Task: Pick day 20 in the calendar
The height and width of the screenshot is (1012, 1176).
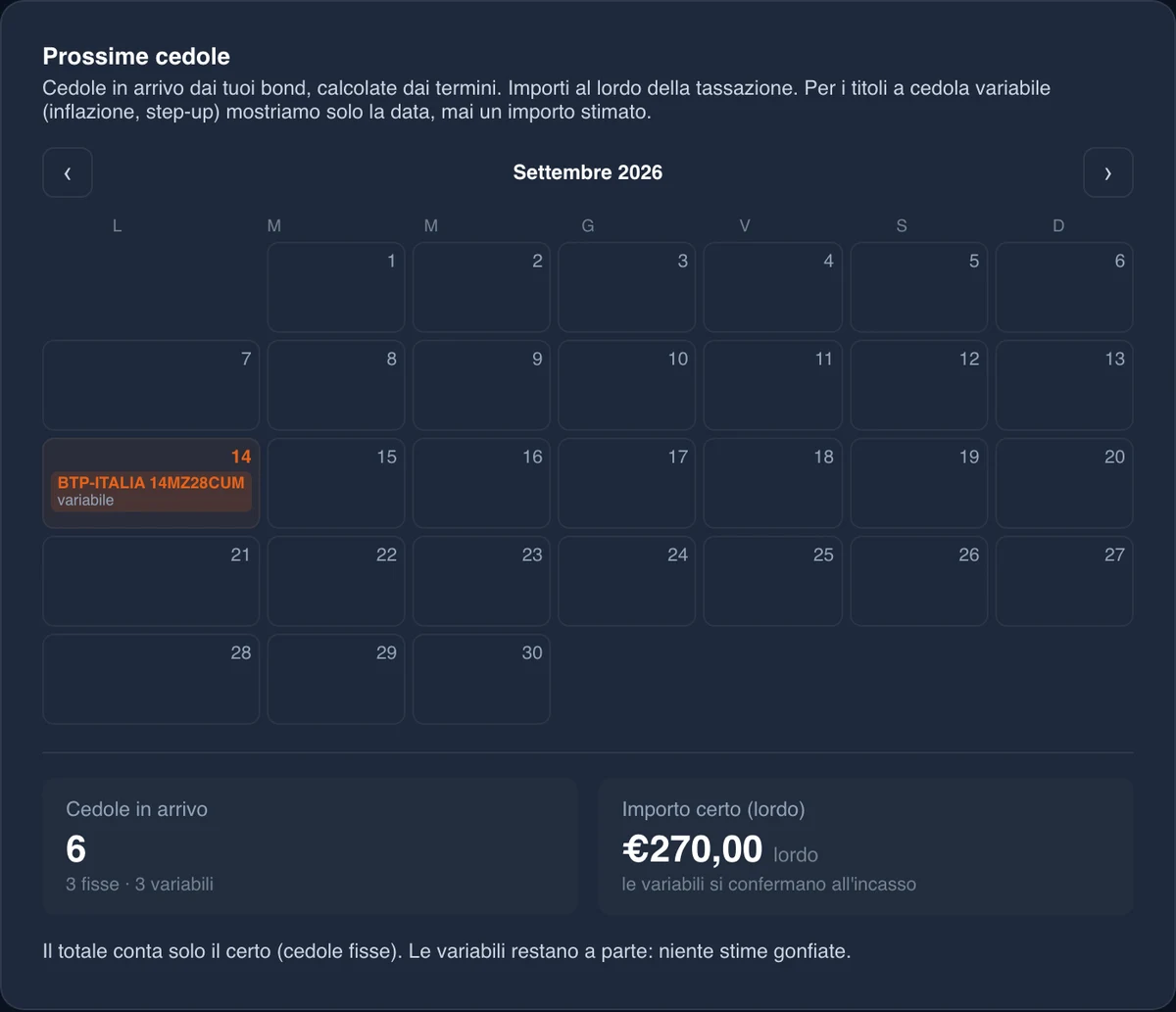Action: click(x=1064, y=483)
